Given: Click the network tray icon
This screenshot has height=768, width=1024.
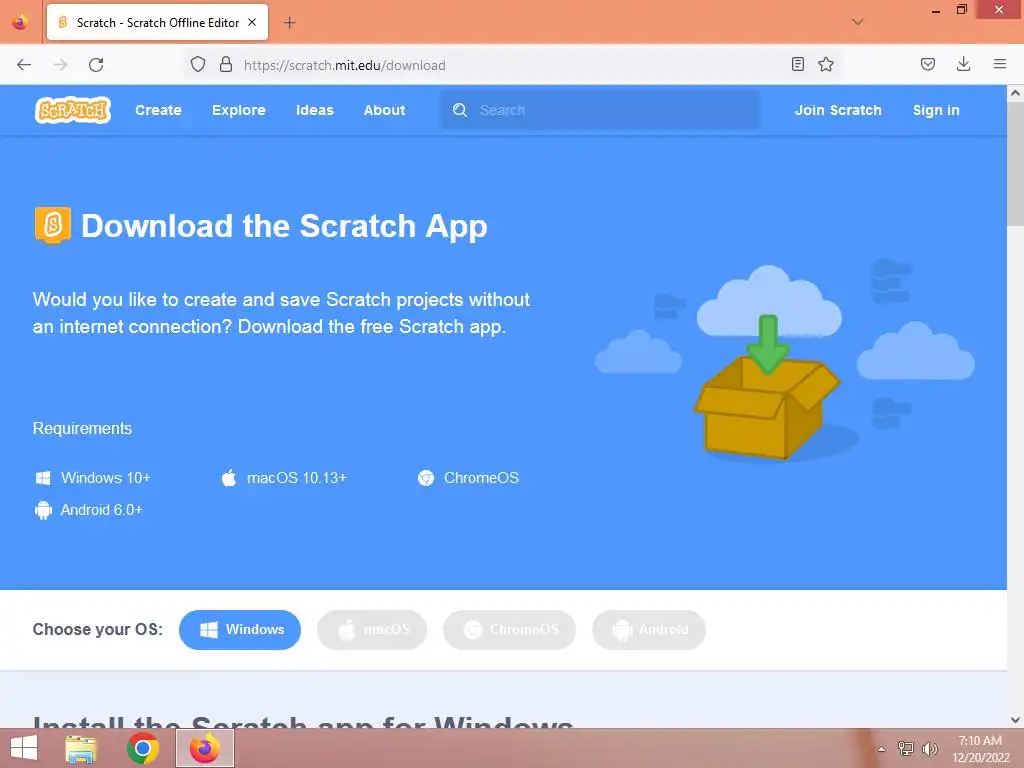Looking at the screenshot, I should tap(906, 748).
